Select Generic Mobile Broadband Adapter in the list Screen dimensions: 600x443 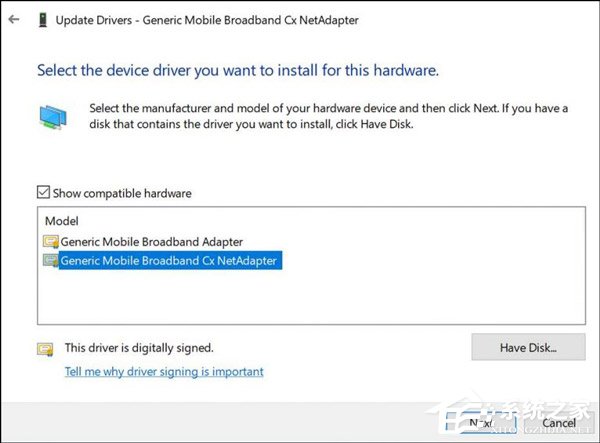152,242
